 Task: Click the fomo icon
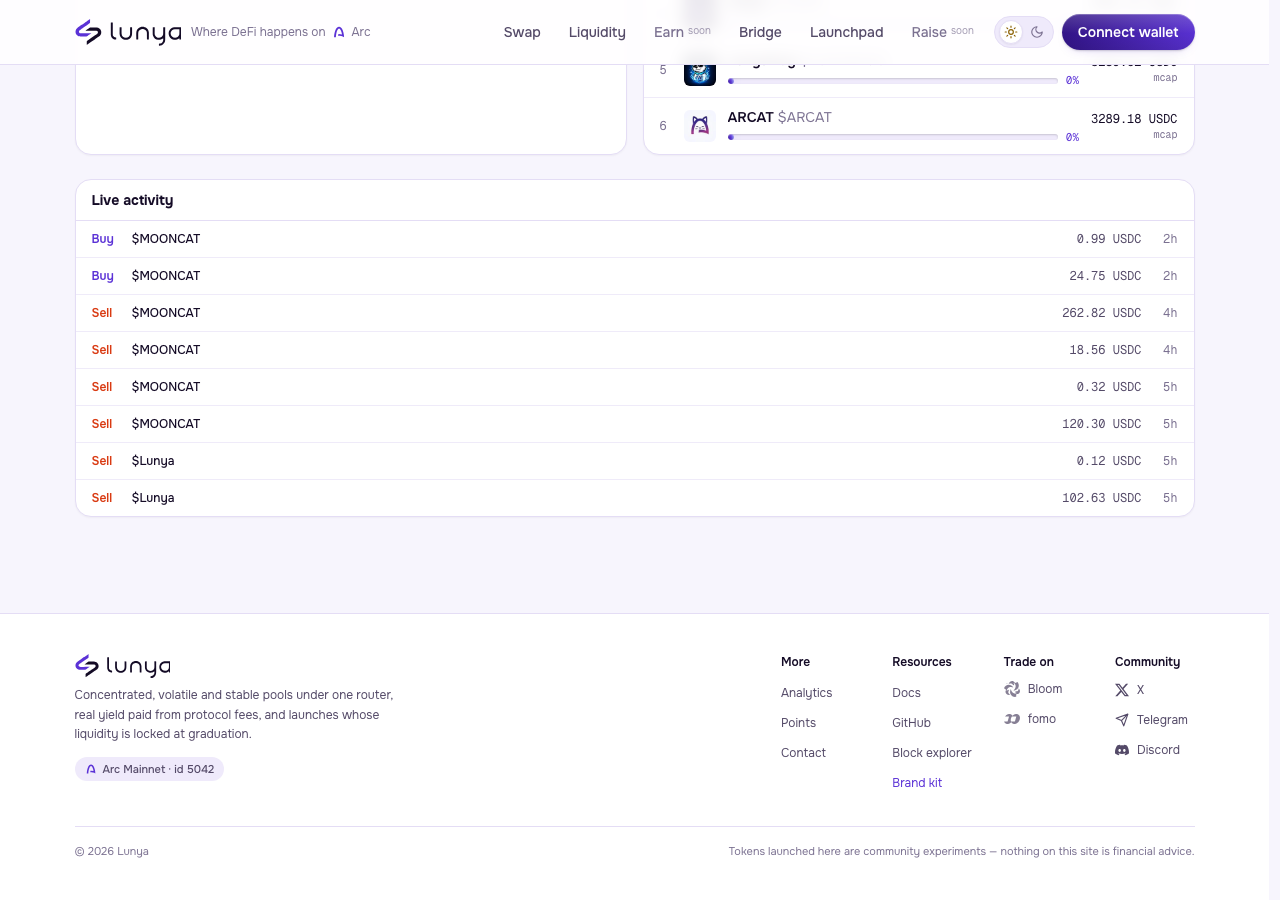pos(1012,719)
